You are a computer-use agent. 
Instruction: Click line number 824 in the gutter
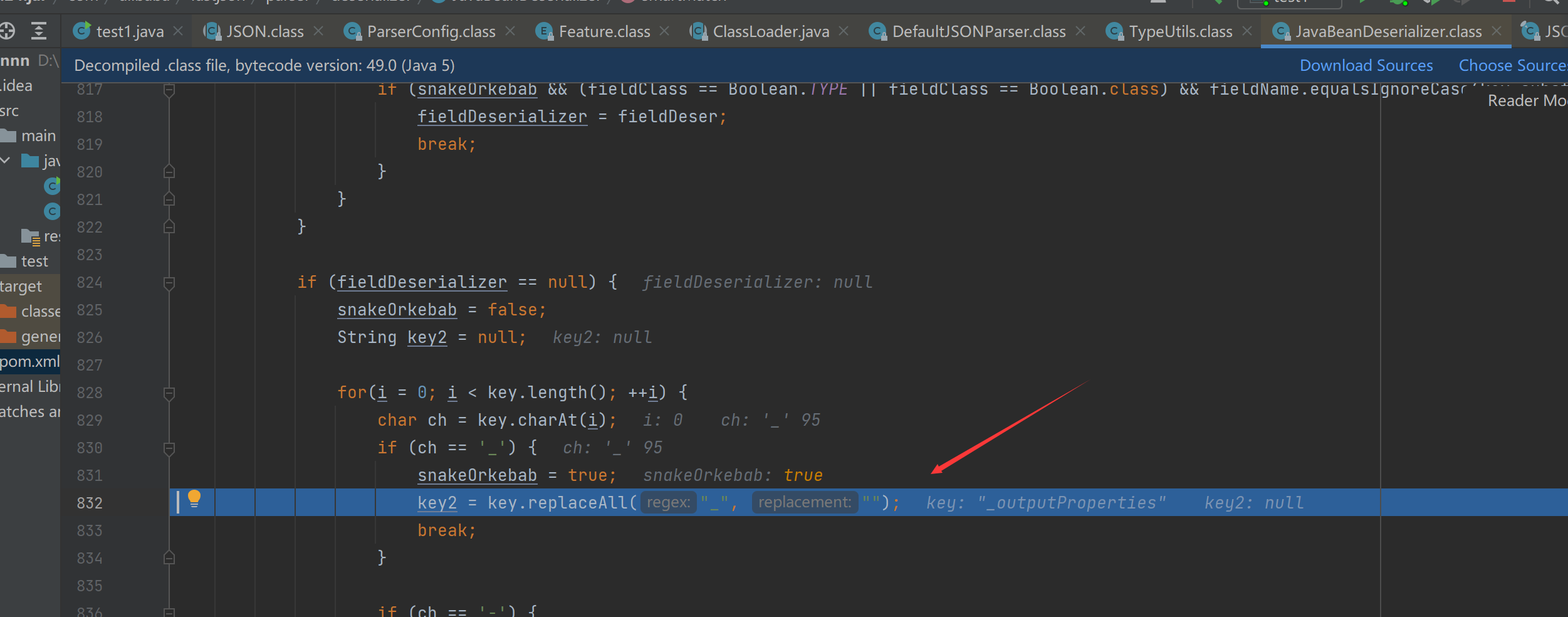pos(90,282)
